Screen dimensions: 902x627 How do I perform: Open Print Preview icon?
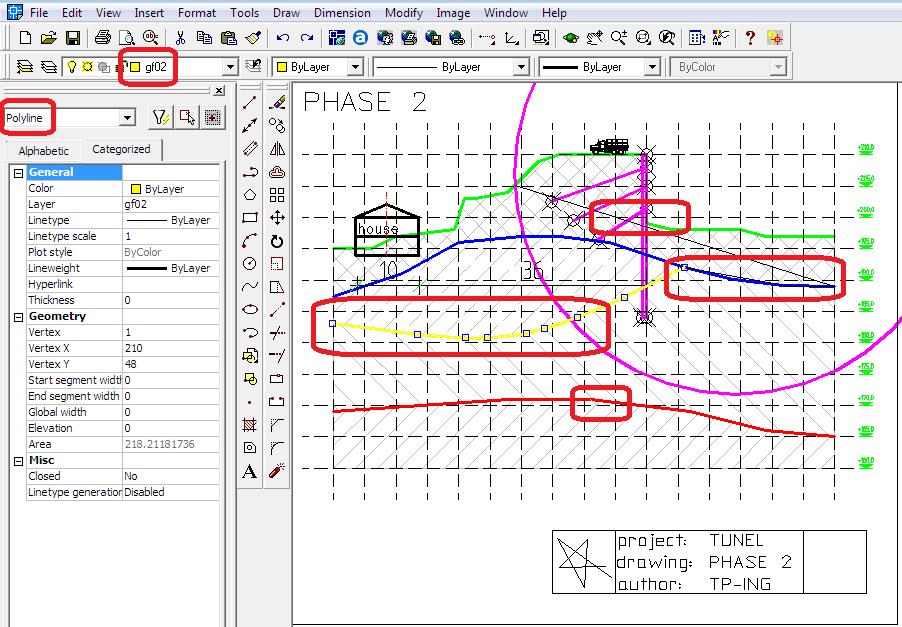tap(127, 38)
